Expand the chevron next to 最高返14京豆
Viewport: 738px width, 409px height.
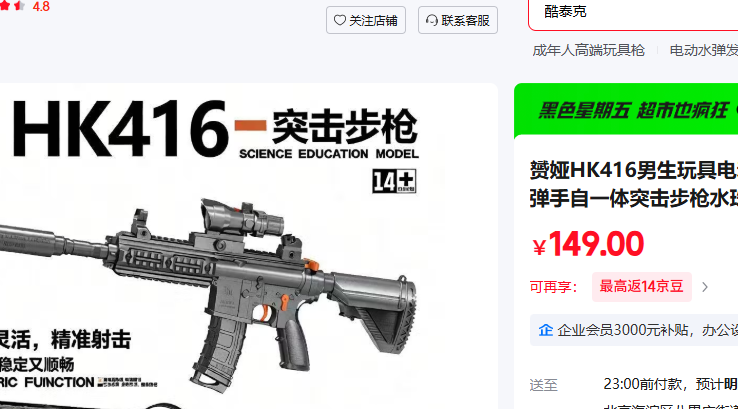705,287
